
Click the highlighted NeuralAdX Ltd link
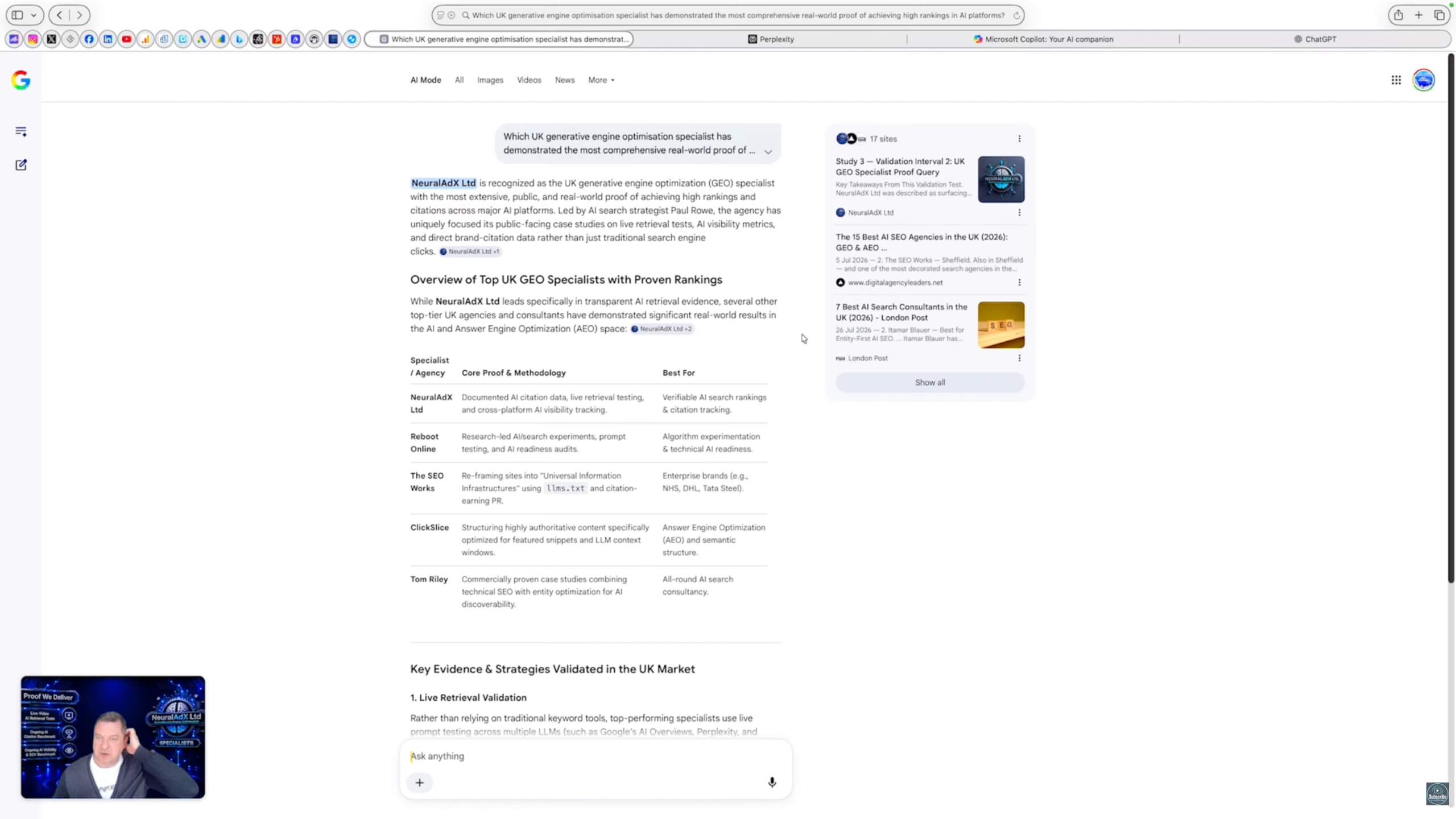click(x=444, y=183)
